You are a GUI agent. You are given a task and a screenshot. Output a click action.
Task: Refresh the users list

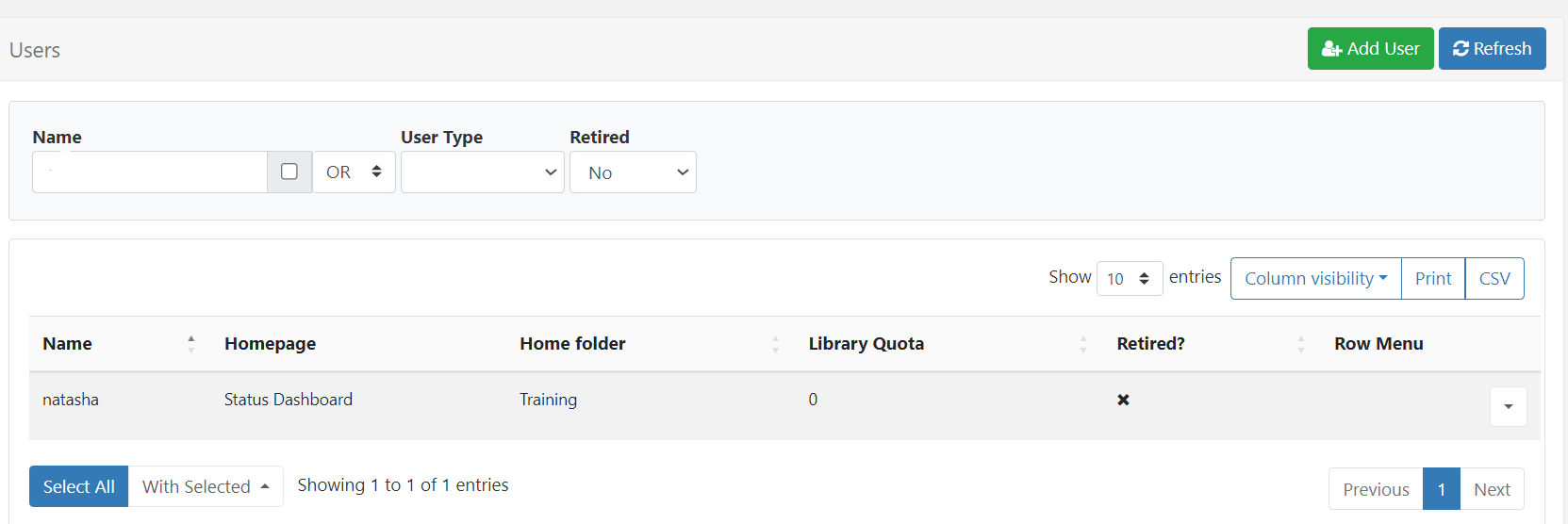coord(1492,49)
